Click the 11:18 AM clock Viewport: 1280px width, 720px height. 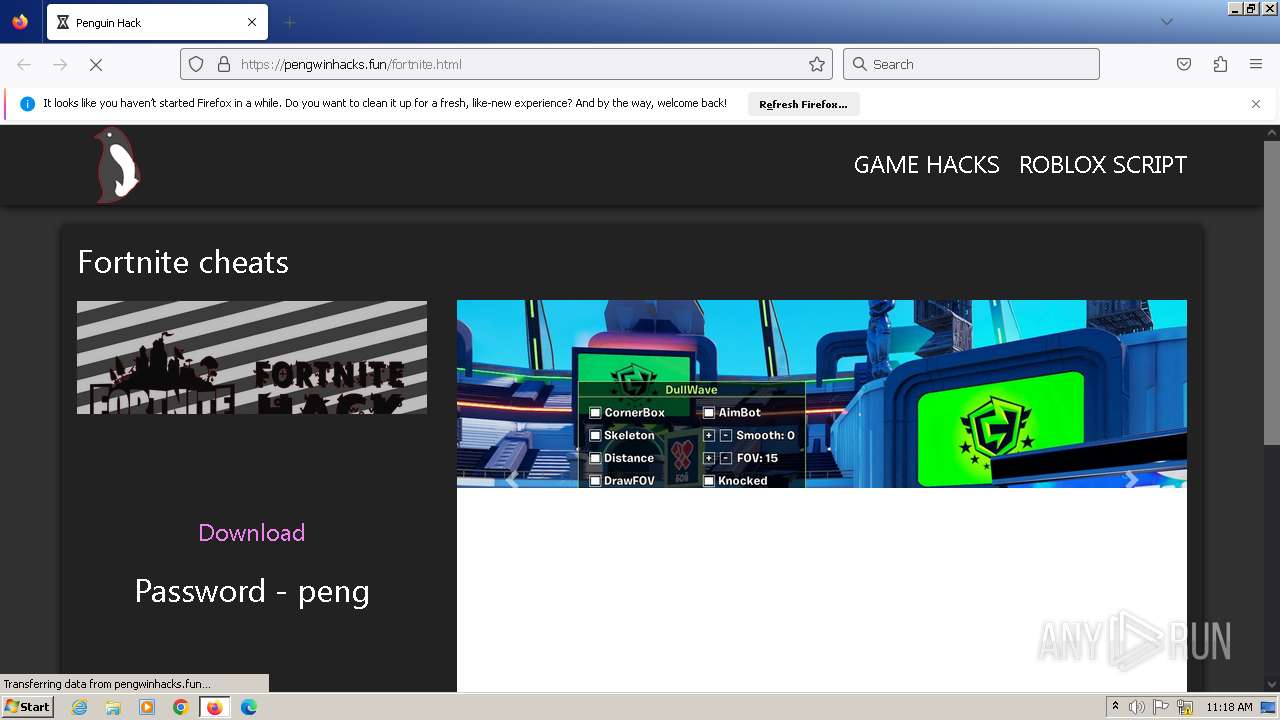coord(1229,707)
